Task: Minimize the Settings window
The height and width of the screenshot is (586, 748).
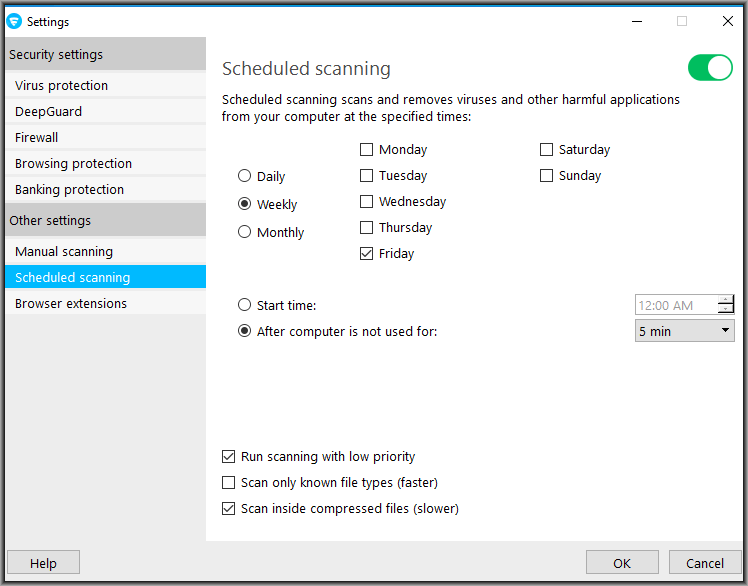Action: [x=637, y=21]
